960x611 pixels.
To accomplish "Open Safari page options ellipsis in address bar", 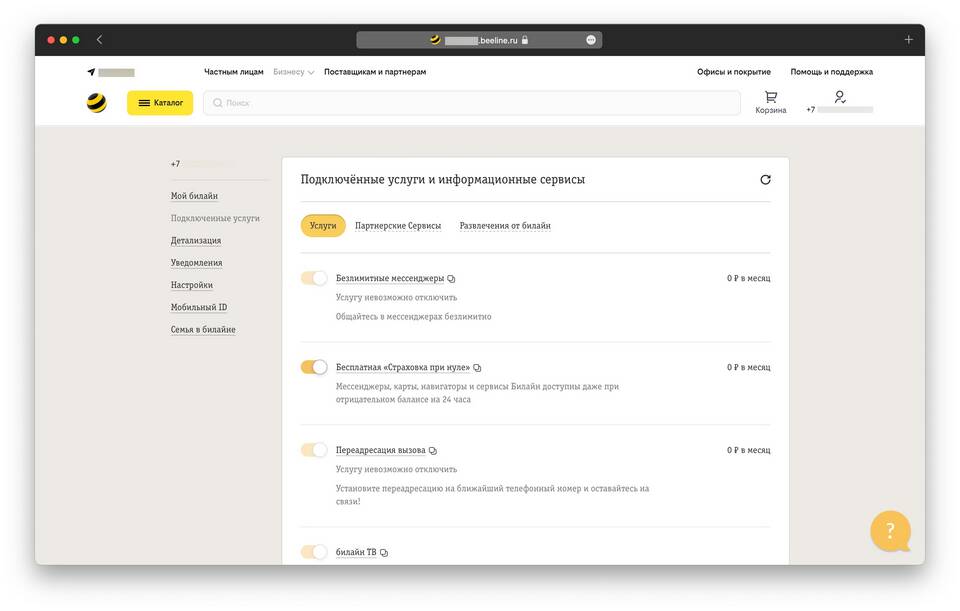I will click(591, 40).
